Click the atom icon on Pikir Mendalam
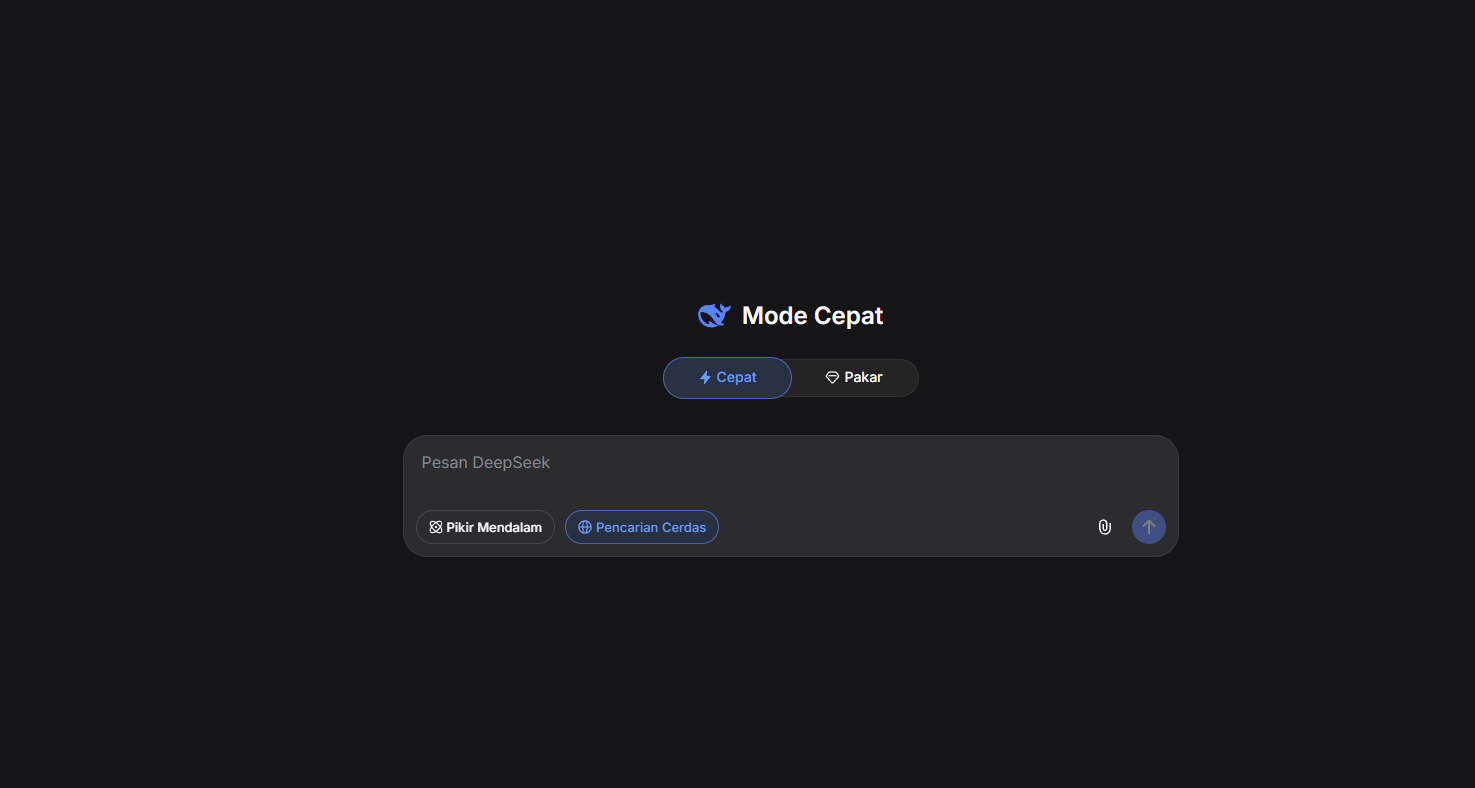Image resolution: width=1475 pixels, height=788 pixels. tap(436, 527)
